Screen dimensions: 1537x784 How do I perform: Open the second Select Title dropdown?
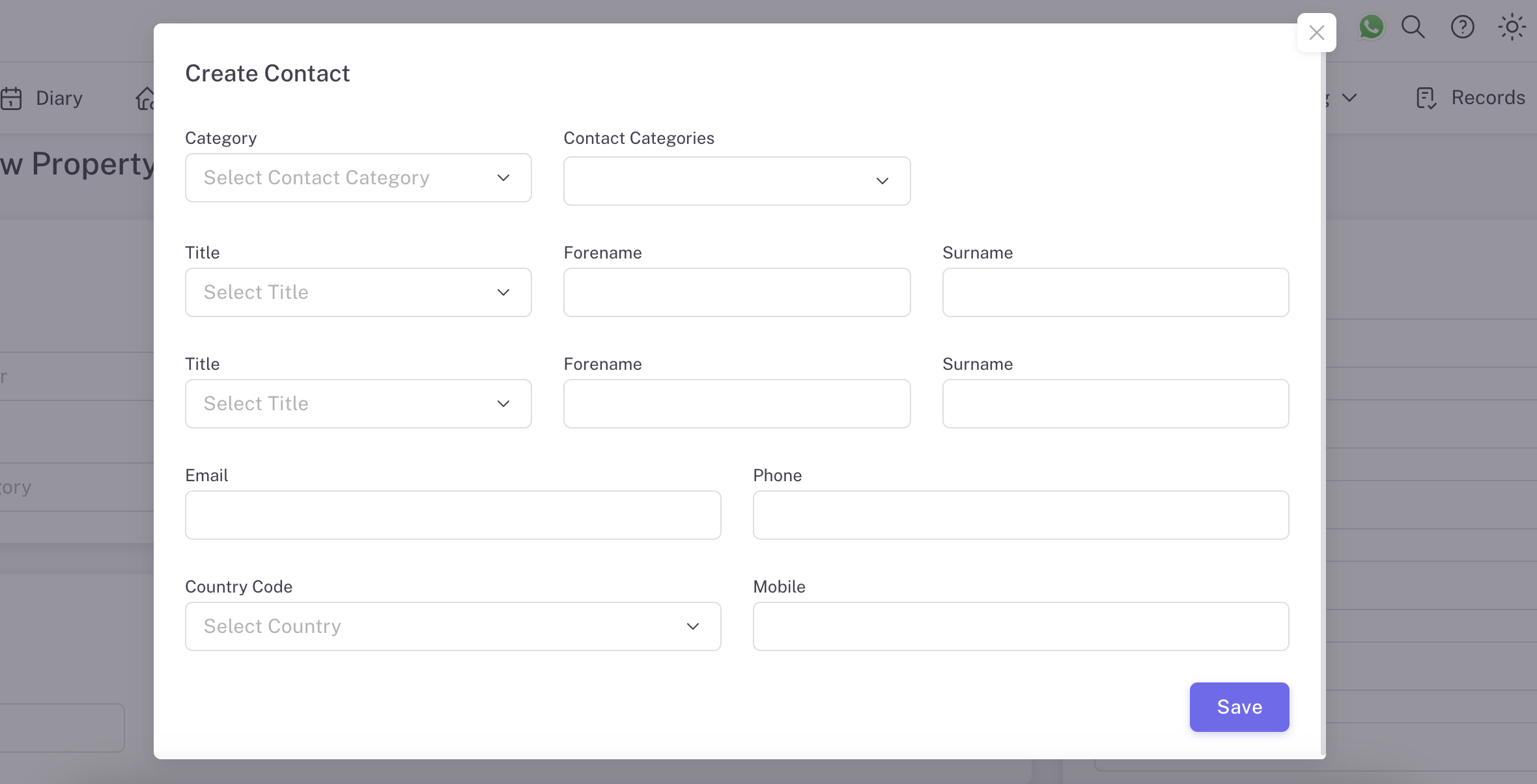[x=358, y=404]
